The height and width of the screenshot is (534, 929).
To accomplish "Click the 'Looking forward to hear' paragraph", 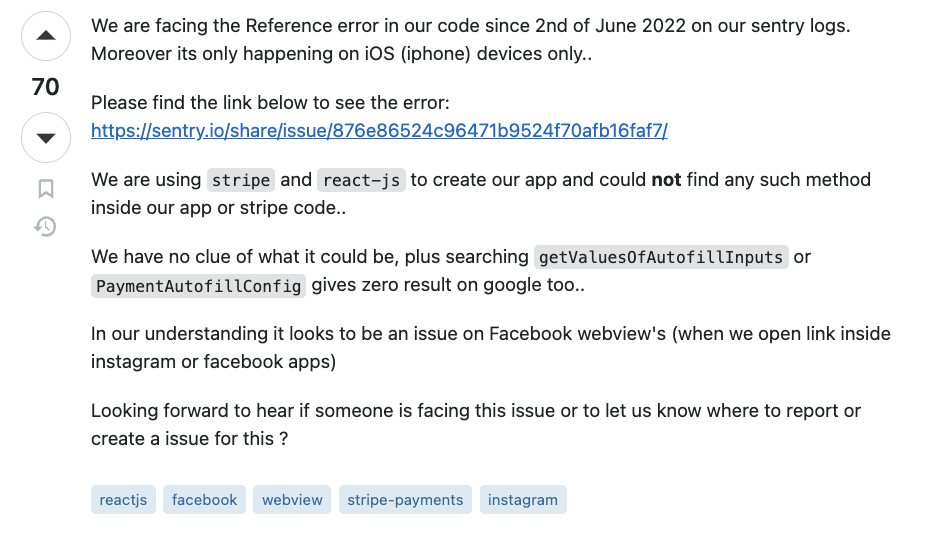I will pyautogui.click(x=476, y=424).
